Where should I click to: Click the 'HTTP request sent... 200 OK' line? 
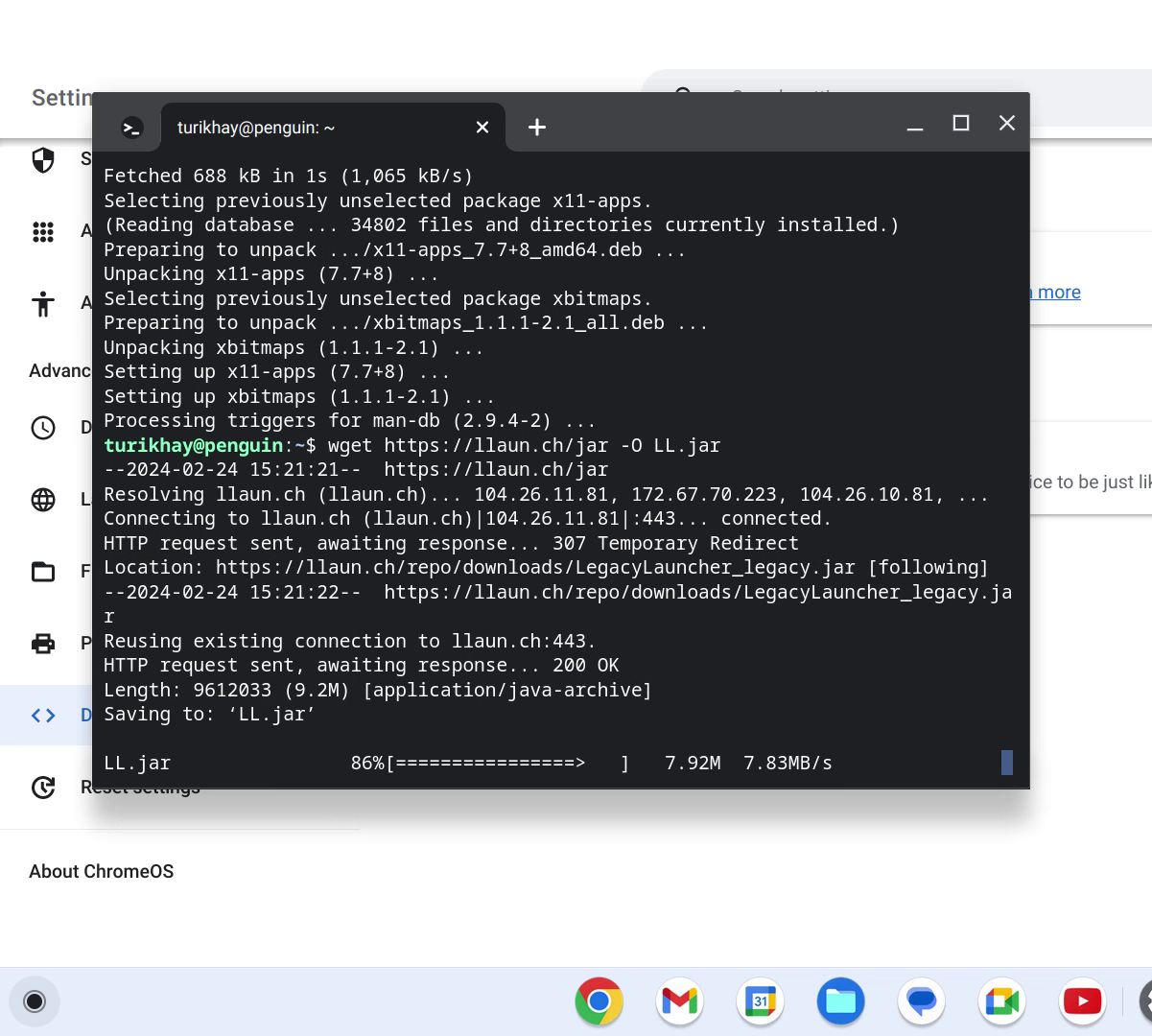[x=361, y=665]
